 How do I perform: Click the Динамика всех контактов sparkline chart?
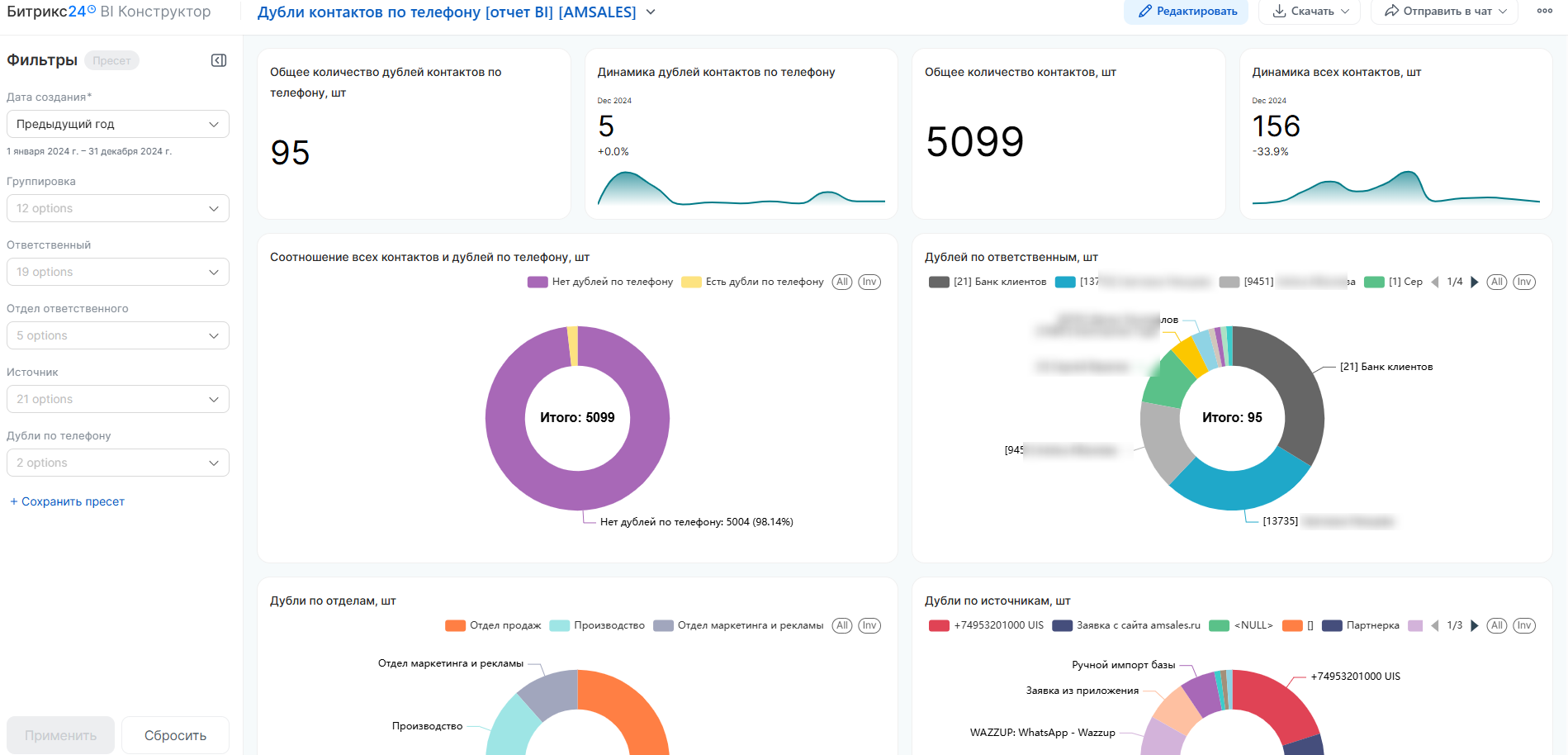pyautogui.click(x=1395, y=188)
